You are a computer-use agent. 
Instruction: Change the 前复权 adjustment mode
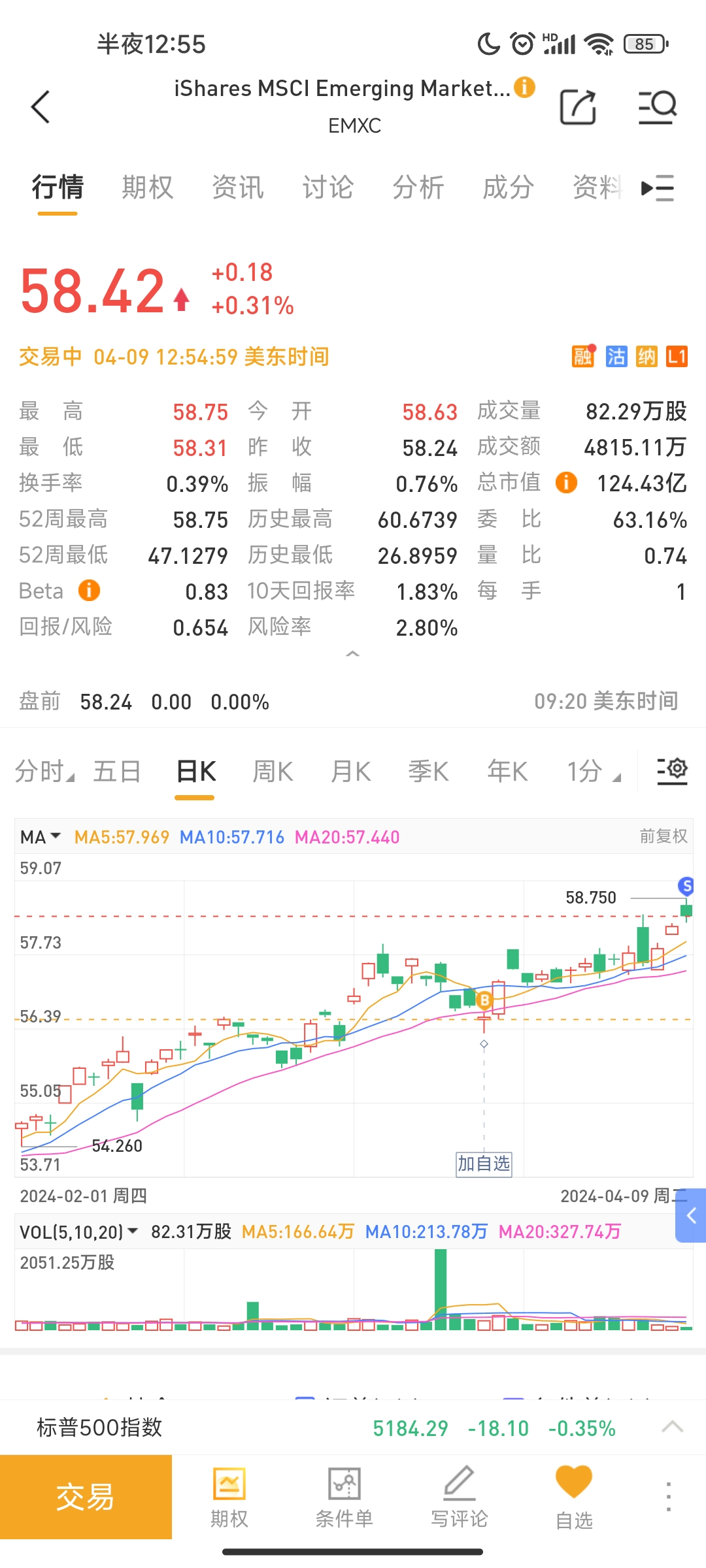pos(663,836)
